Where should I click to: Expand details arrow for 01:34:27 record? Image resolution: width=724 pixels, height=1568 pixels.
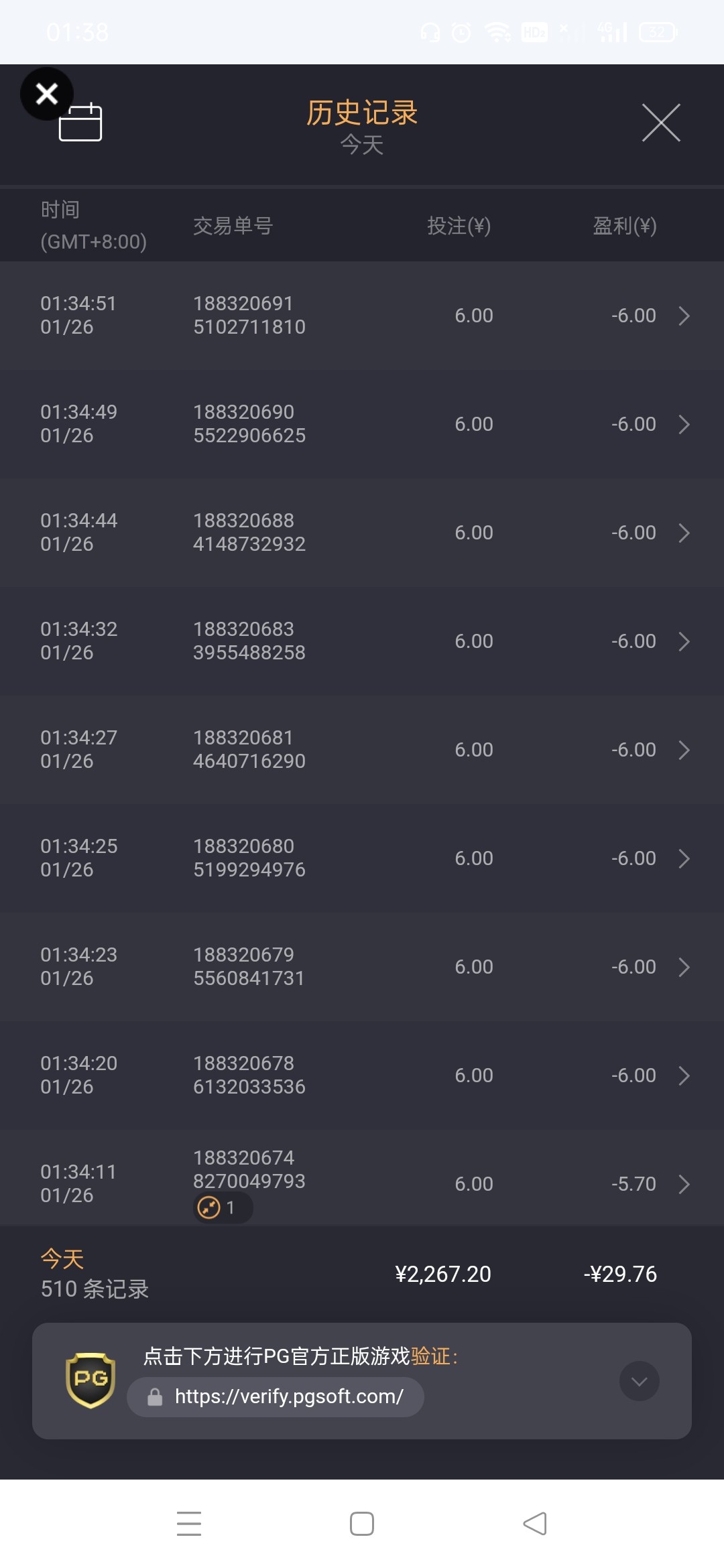coord(684,750)
